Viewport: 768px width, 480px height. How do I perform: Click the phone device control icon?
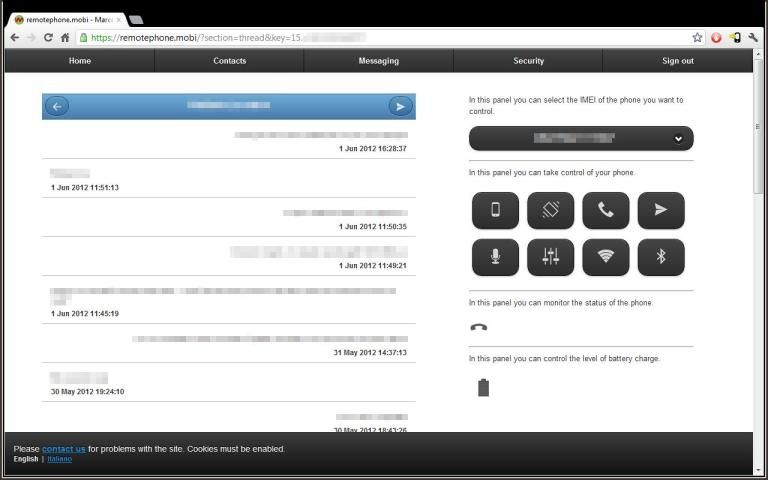(495, 210)
